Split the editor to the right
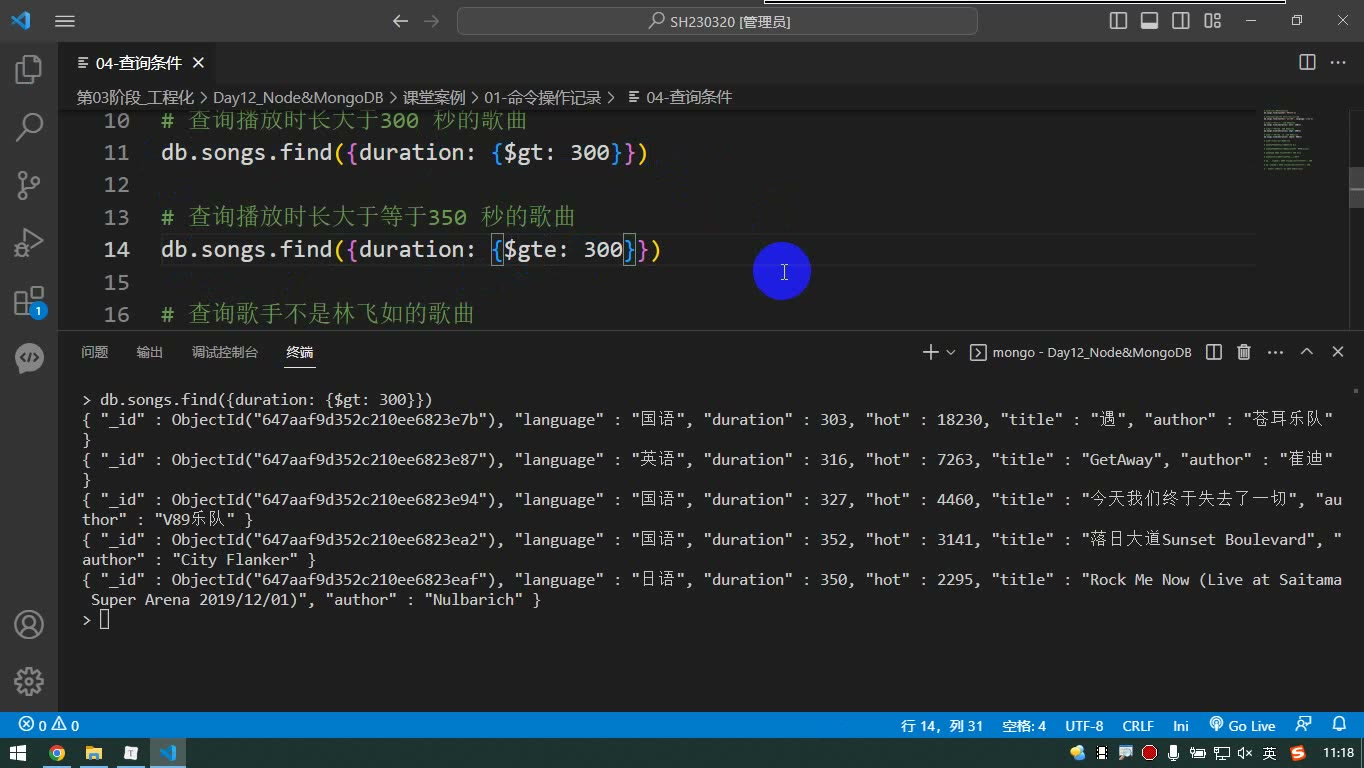The image size is (1364, 768). [x=1307, y=63]
